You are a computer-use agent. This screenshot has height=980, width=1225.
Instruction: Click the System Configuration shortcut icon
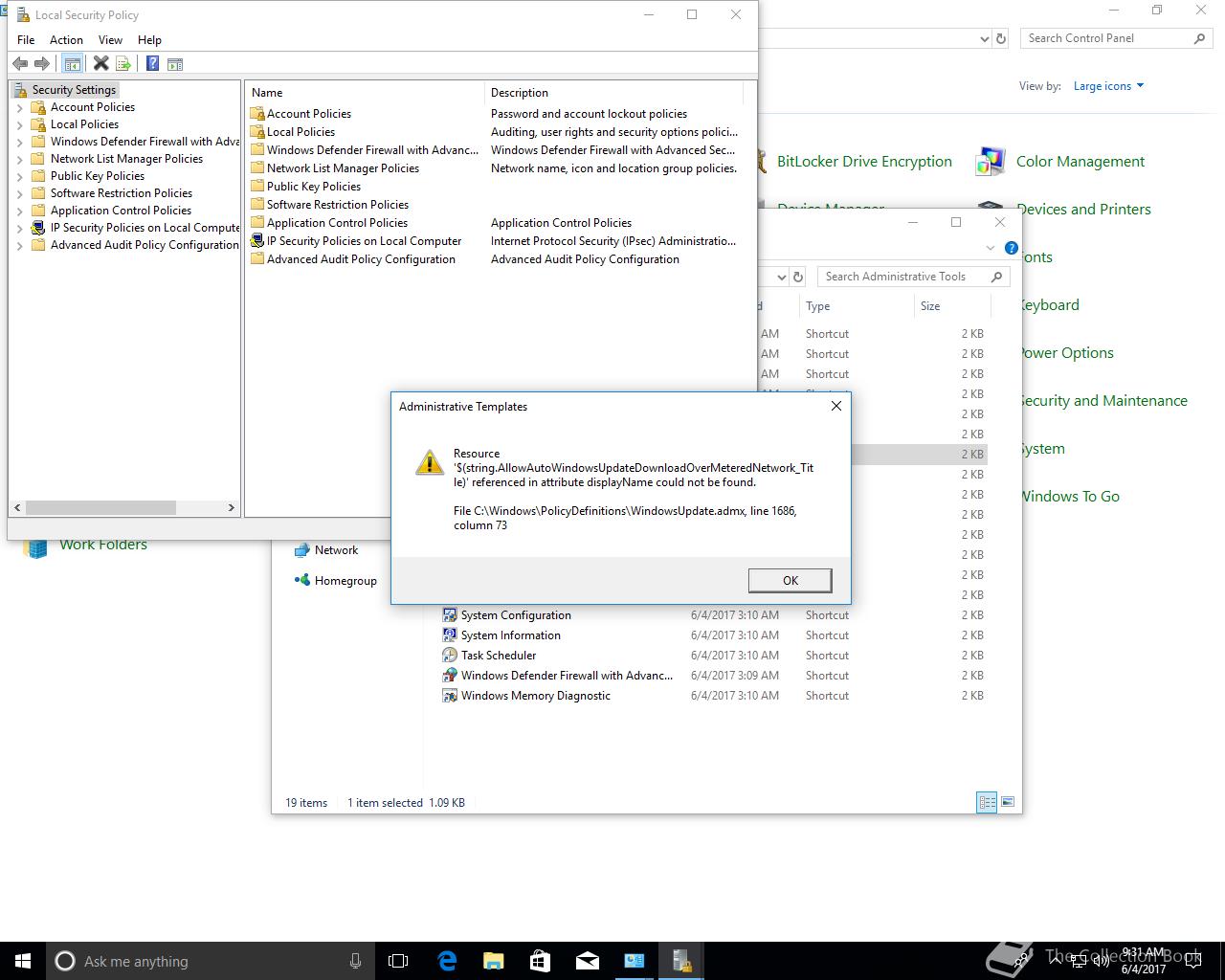pos(450,615)
